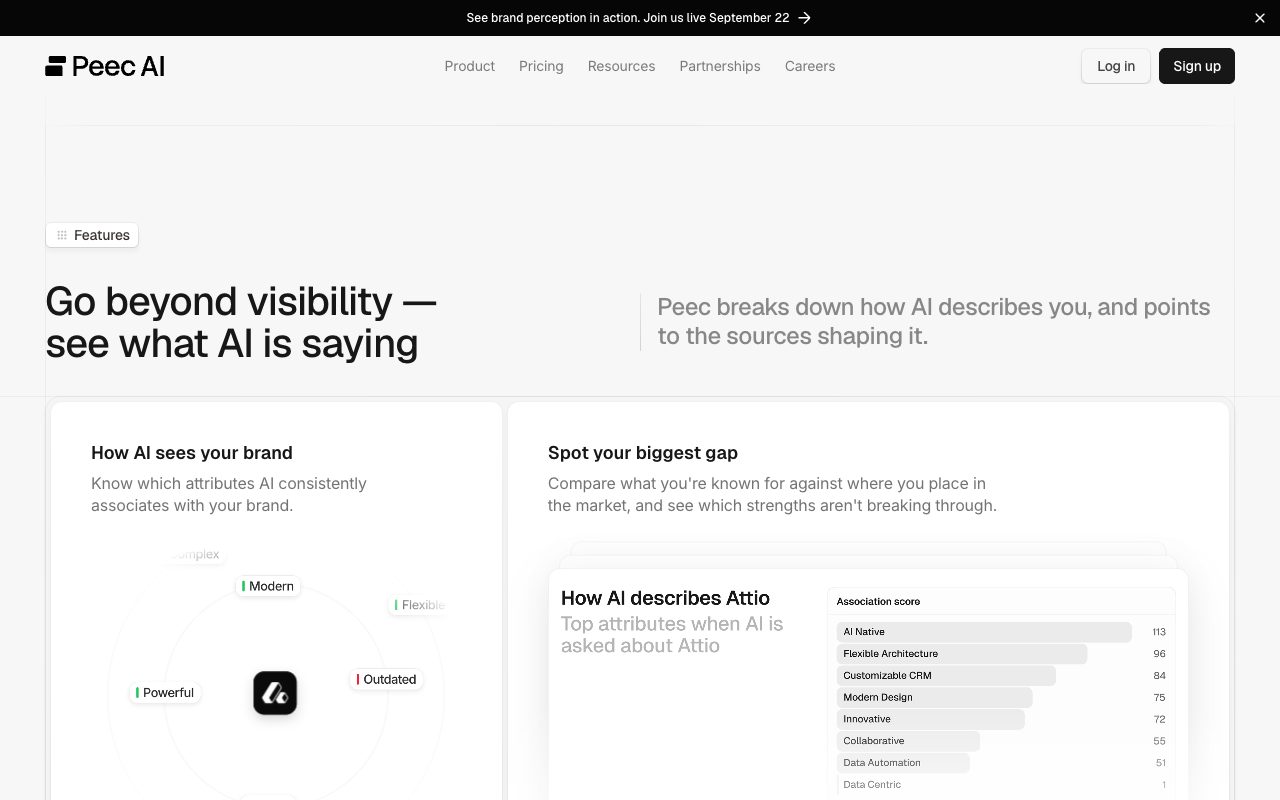Screen dimensions: 1280x800
Task: Click the Attio brand icon in the circle
Action: pyautogui.click(x=275, y=693)
